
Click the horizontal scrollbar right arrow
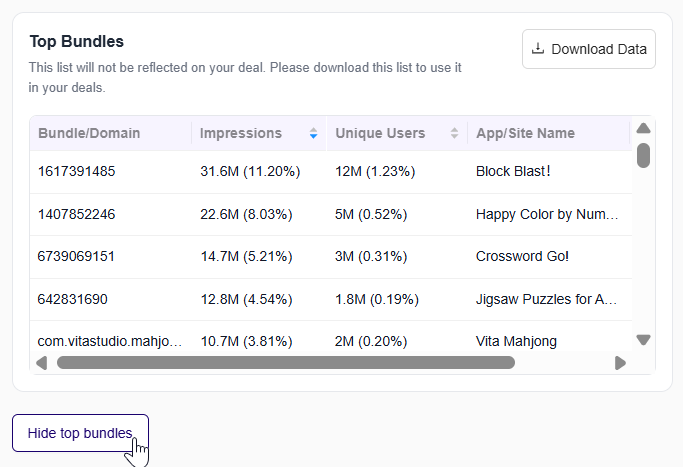coord(620,363)
